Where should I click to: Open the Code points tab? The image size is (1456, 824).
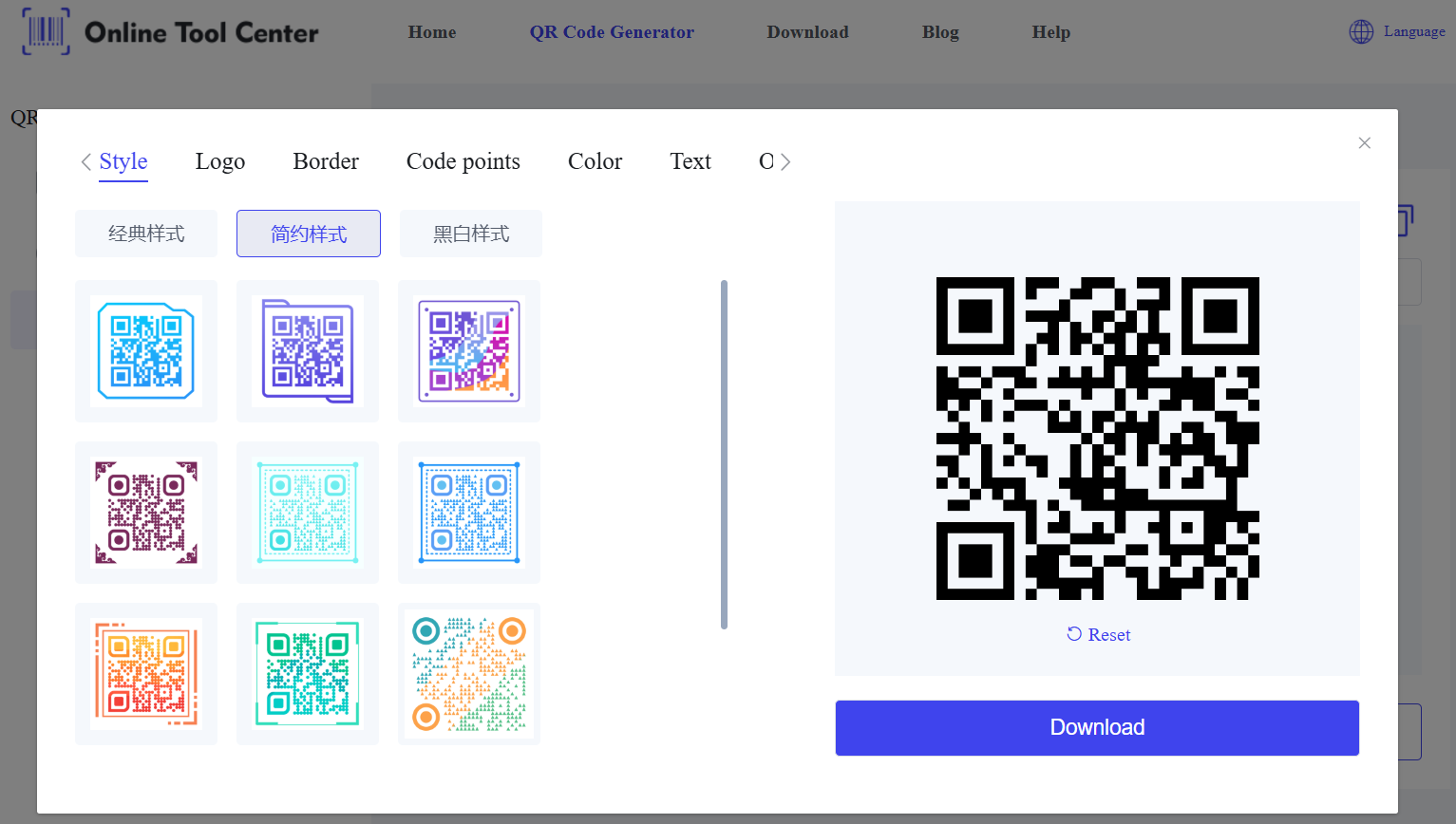pos(463,161)
